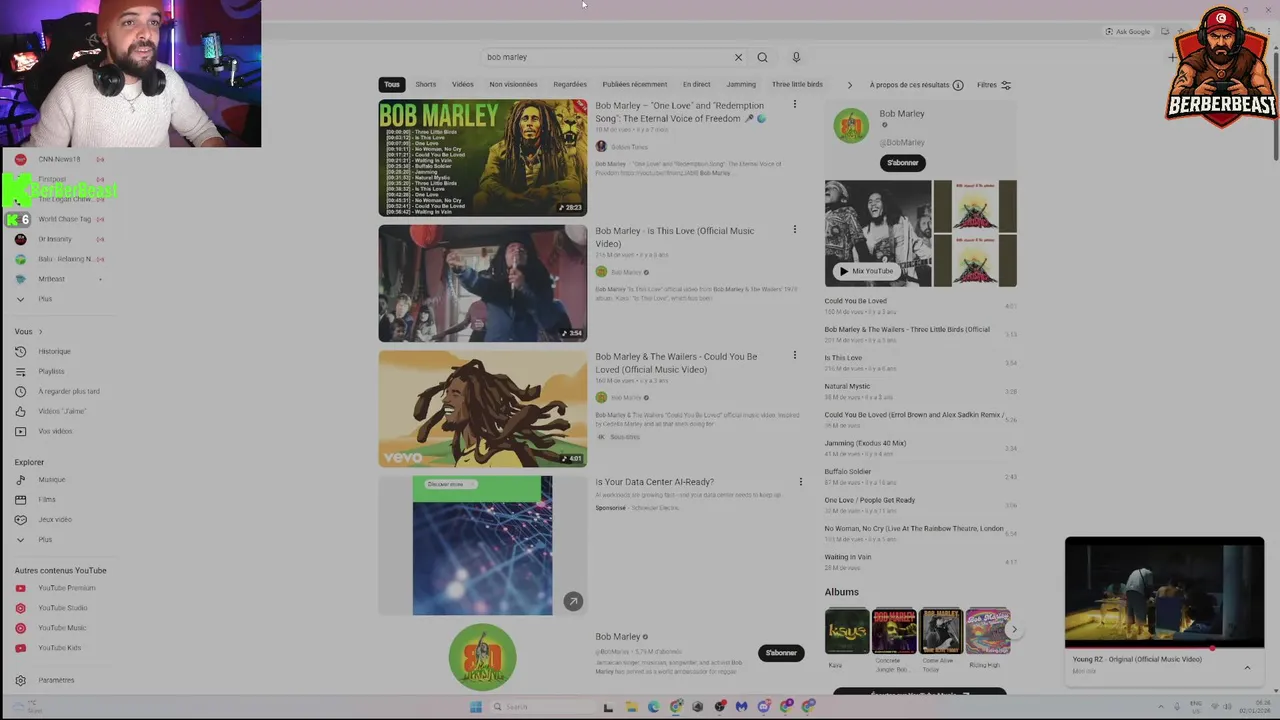
Task: Open Historique in the sidebar
Action: tap(54, 352)
